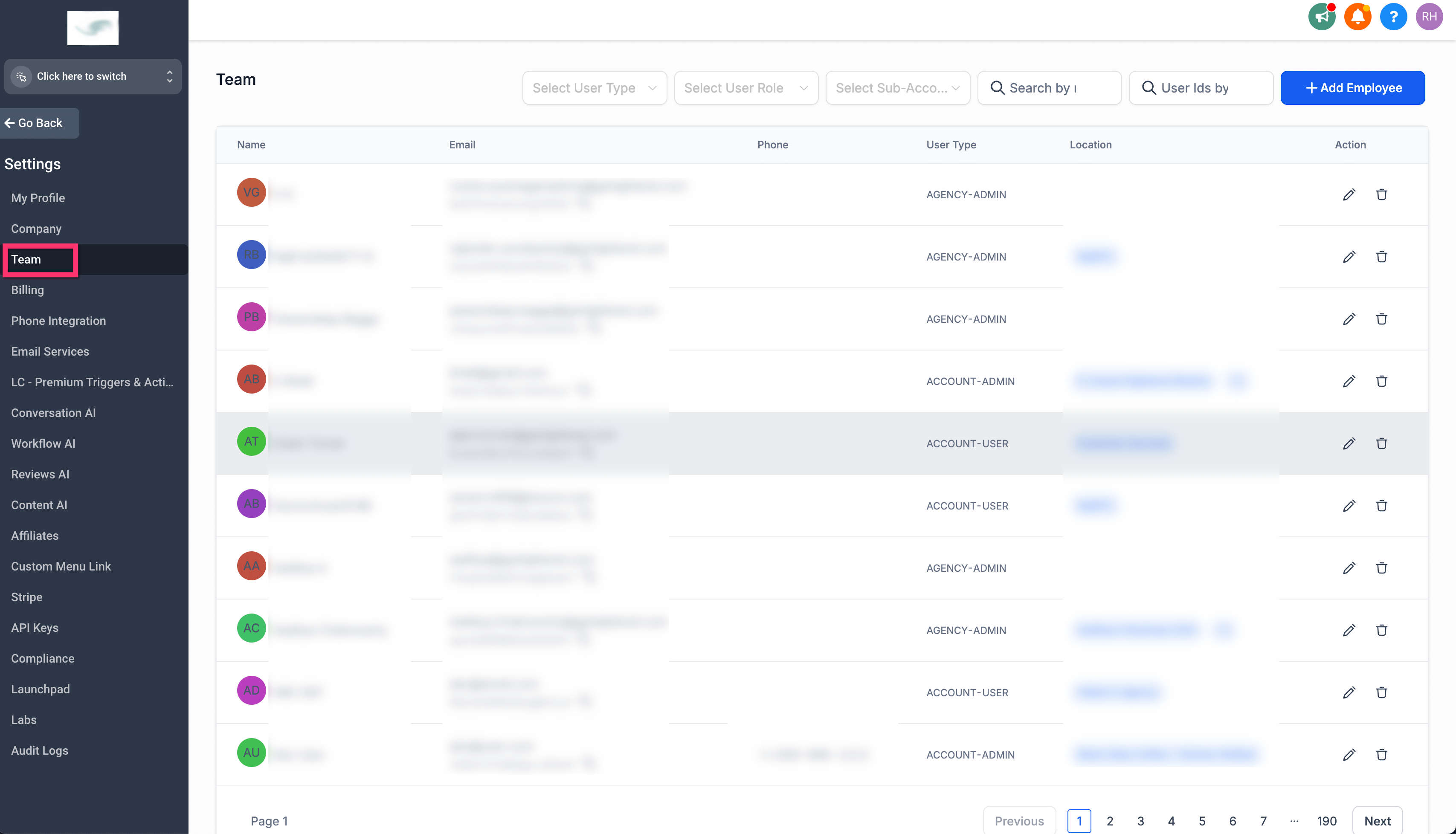Click the Add Employee button

pyautogui.click(x=1352, y=88)
